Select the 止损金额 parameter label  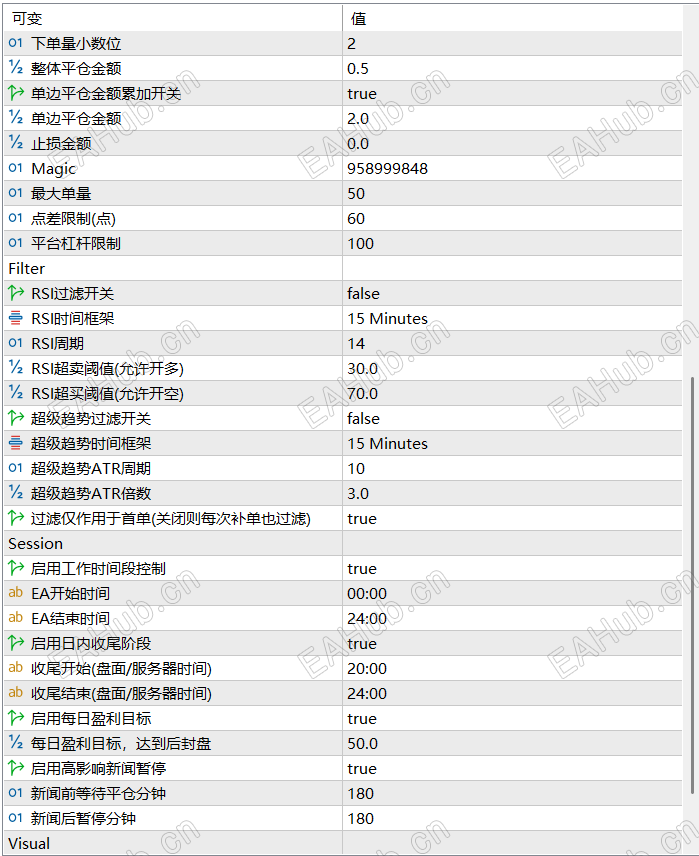tap(61, 144)
